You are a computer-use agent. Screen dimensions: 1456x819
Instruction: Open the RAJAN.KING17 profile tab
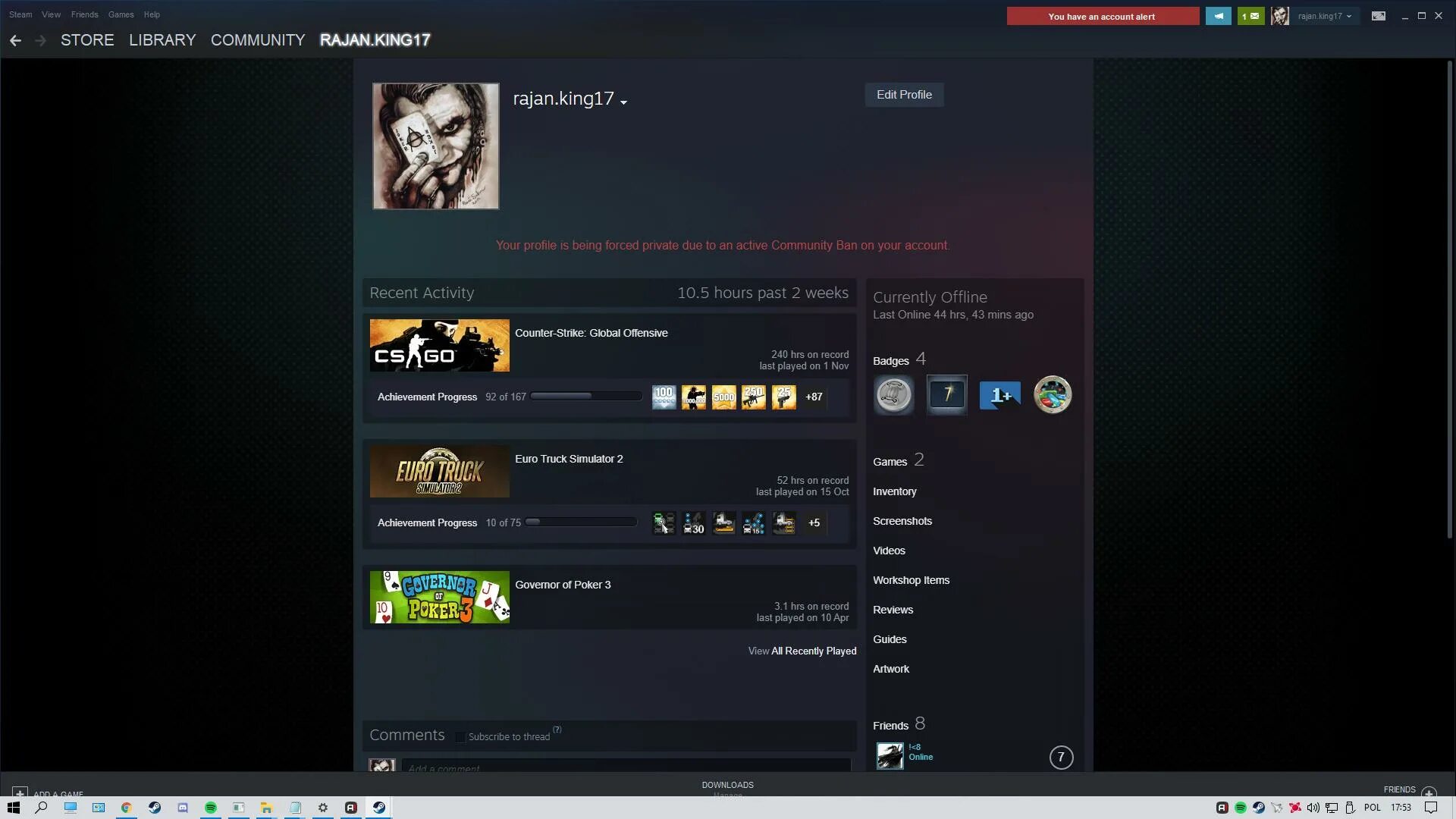click(x=375, y=40)
